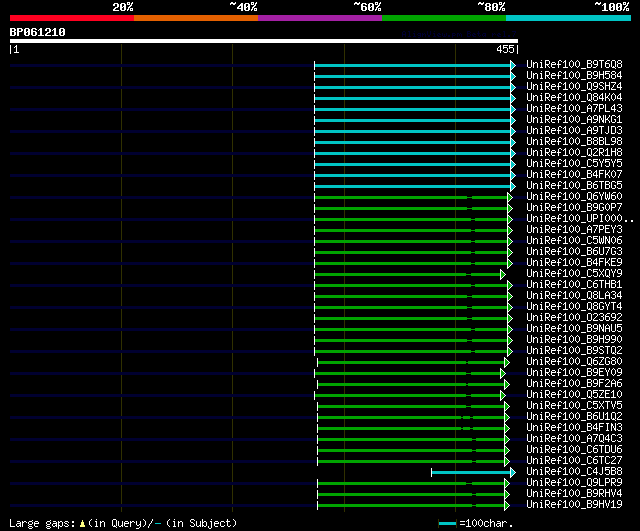640x531 pixels.
Task: Click the green ~80% identity legend segment
Action: pos(444,18)
